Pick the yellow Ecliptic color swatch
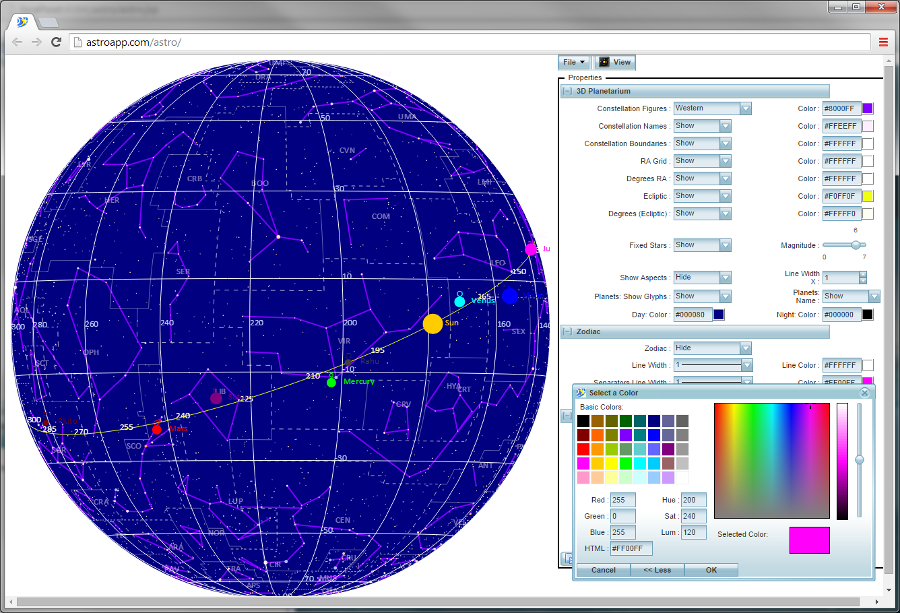The height and width of the screenshot is (613, 900). click(868, 196)
